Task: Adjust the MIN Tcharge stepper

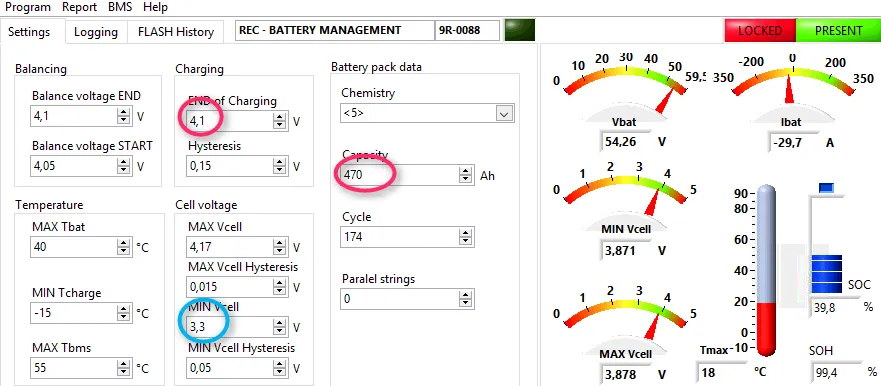Action: (x=124, y=313)
